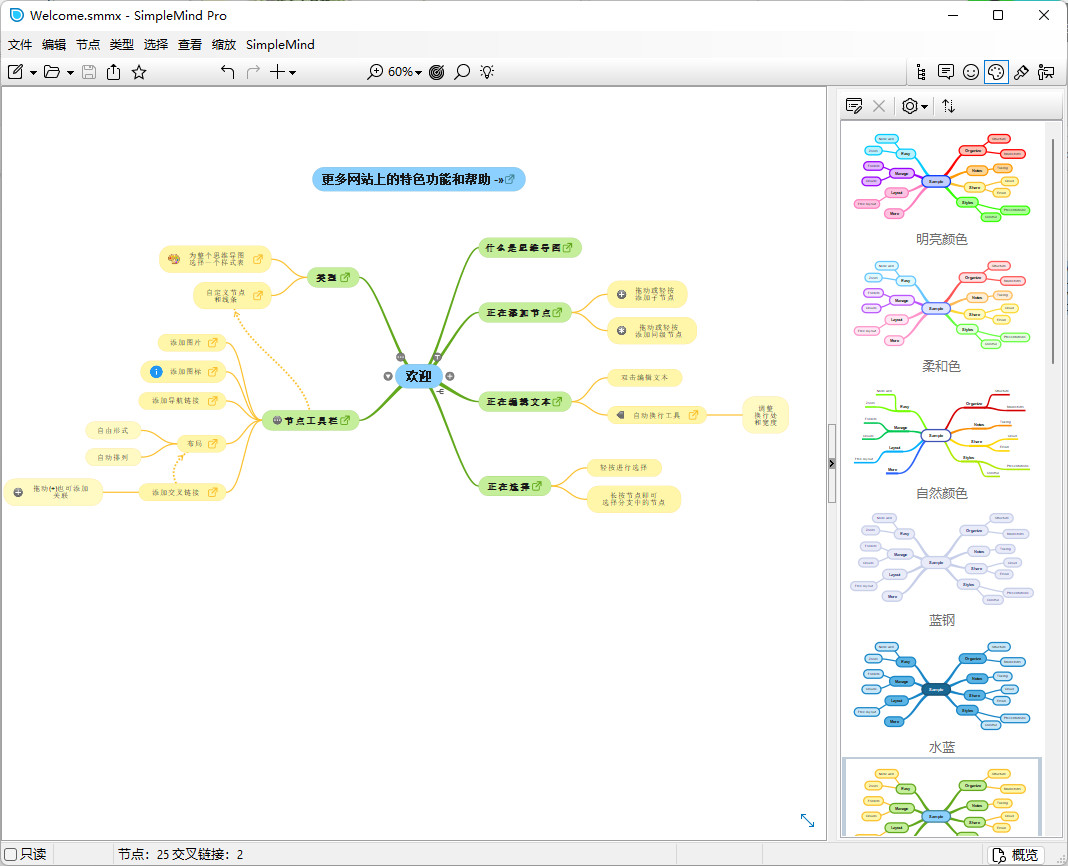Select the 自由形式 node
Image resolution: width=1068 pixels, height=866 pixels.
tap(112, 431)
